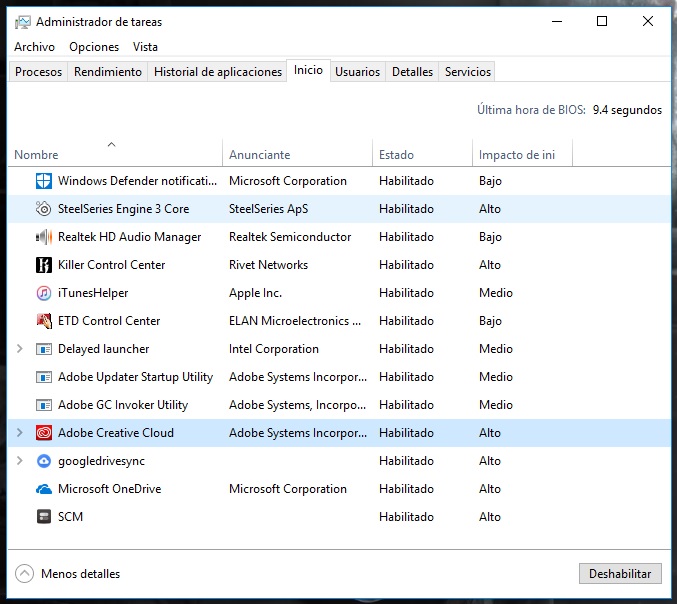The height and width of the screenshot is (604, 677).
Task: Select Realtek HD Audio Manager name text
Action: [130, 237]
